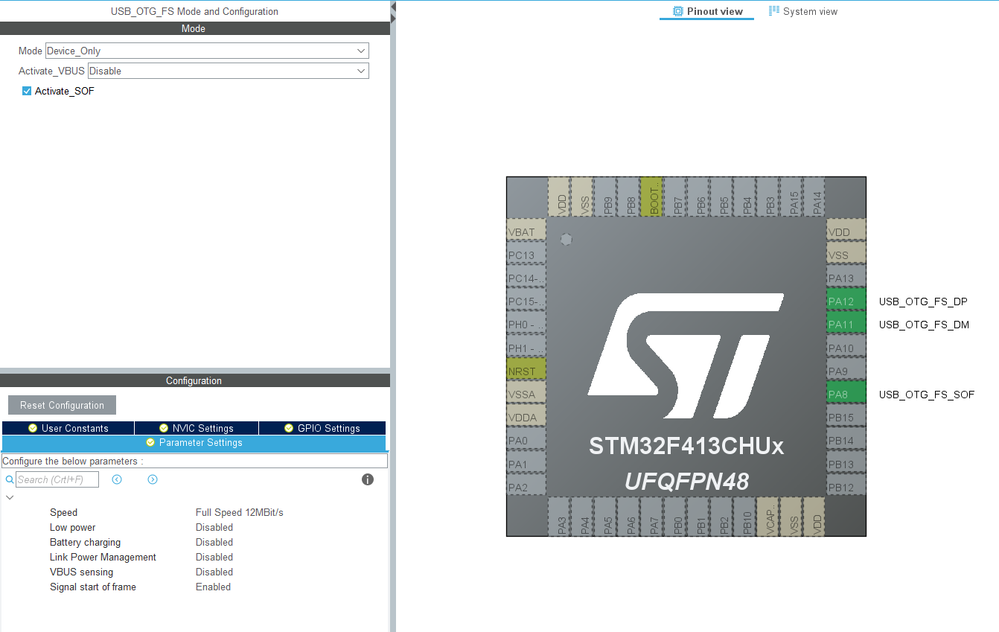
Task: Switch to Pinout view tab
Action: 707,11
